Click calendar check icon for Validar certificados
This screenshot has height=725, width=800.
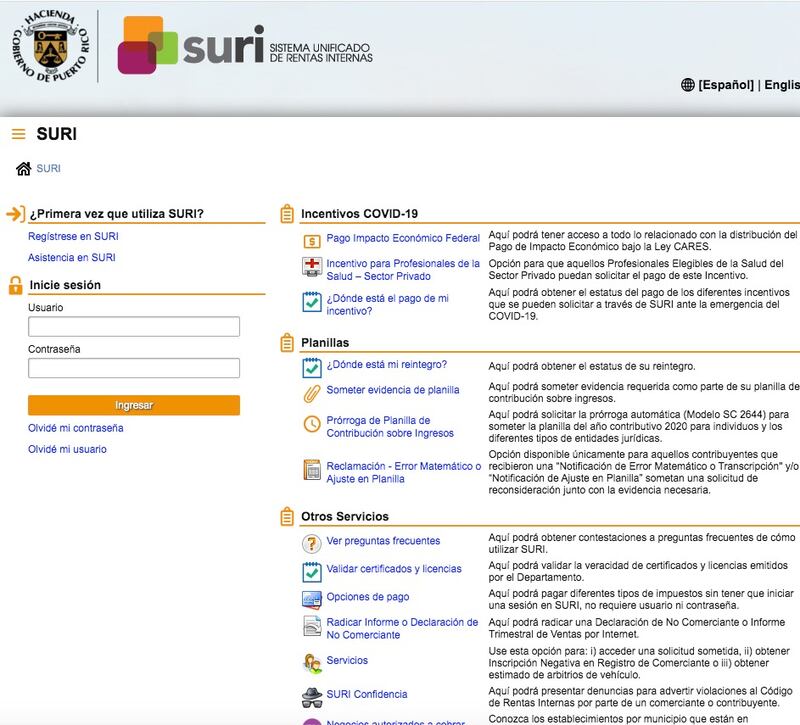pos(312,572)
